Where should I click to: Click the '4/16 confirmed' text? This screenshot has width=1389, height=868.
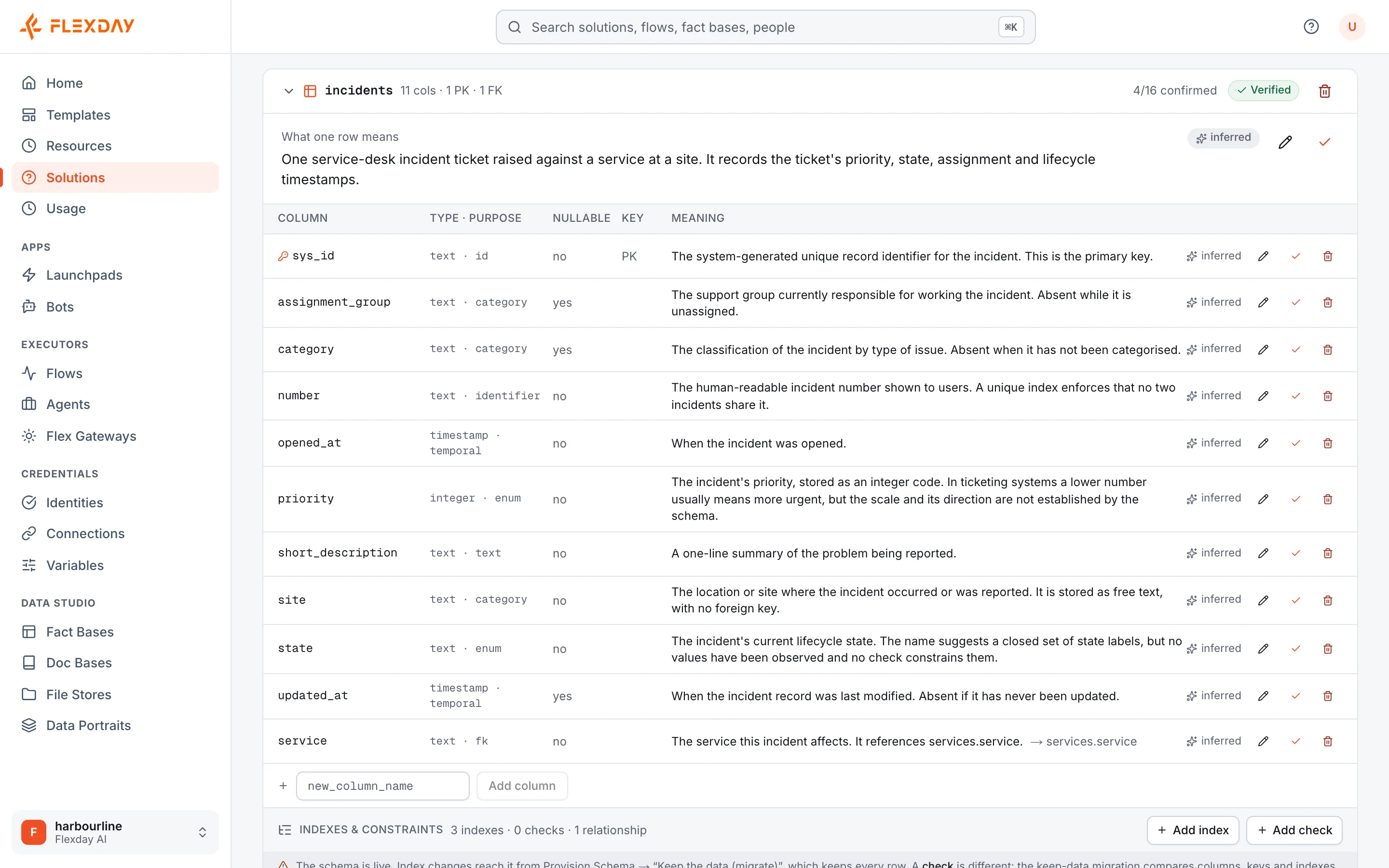pyautogui.click(x=1174, y=91)
